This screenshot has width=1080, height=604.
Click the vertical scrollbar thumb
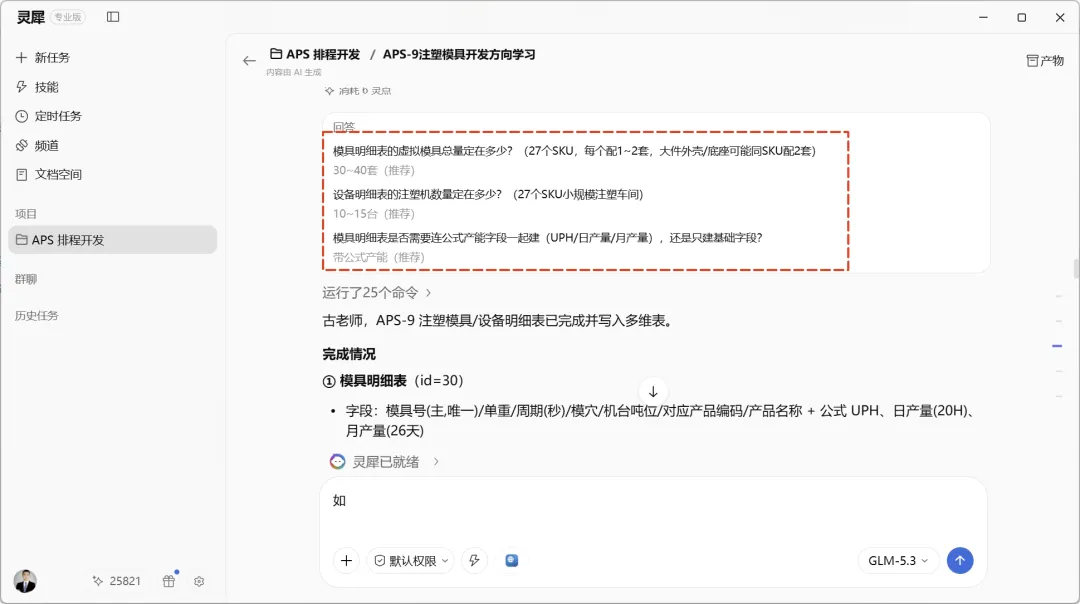1076,268
